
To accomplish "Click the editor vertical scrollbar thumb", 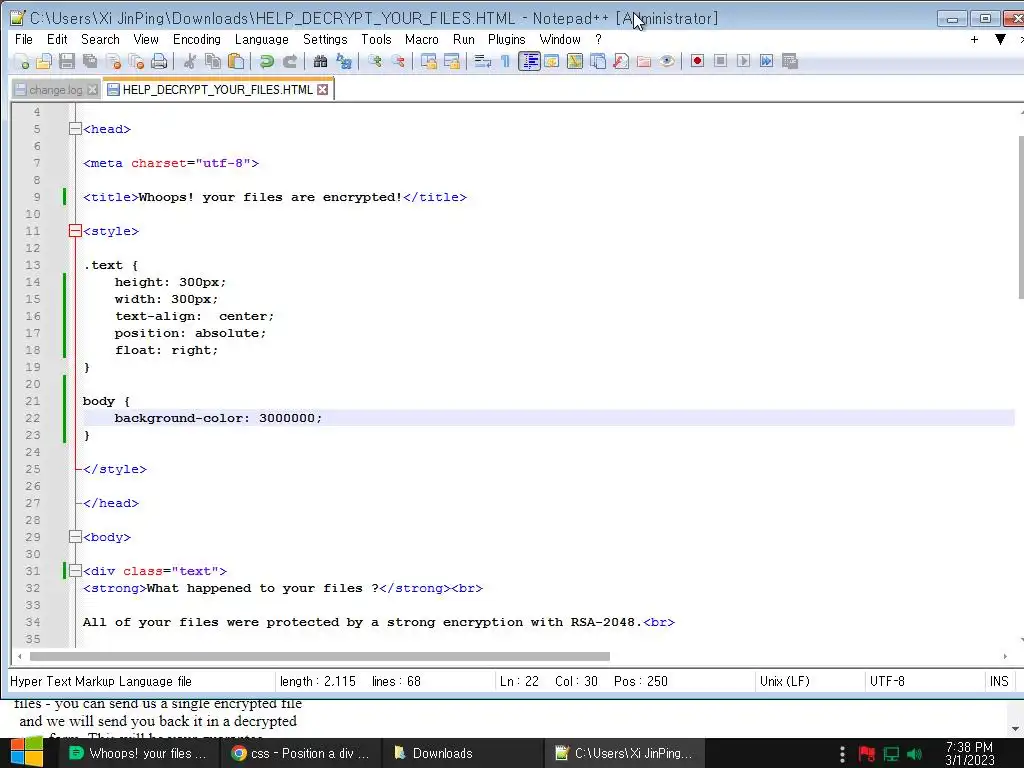I will coord(1020,217).
